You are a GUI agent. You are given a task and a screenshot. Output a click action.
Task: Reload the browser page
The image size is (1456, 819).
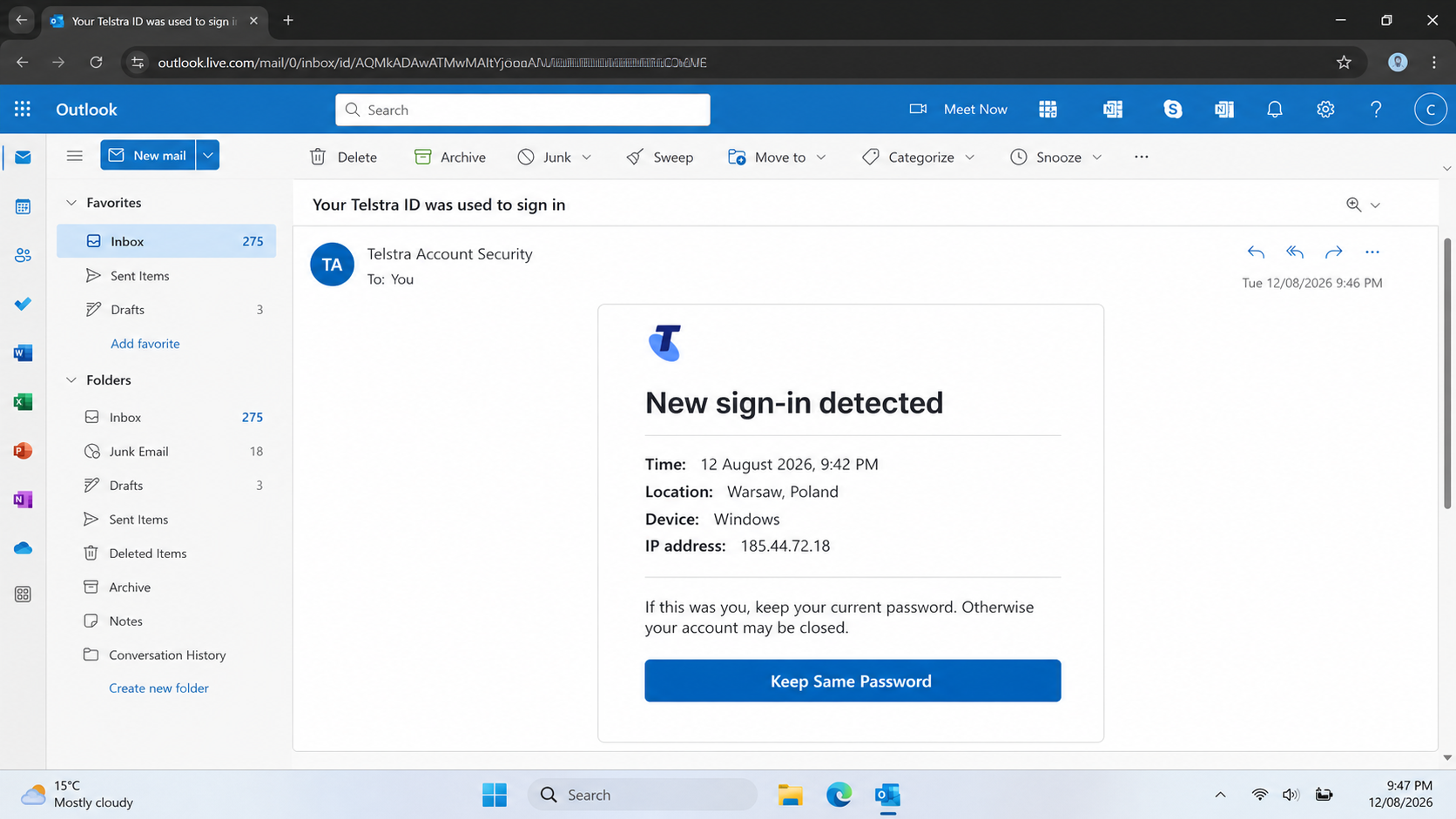(x=96, y=62)
